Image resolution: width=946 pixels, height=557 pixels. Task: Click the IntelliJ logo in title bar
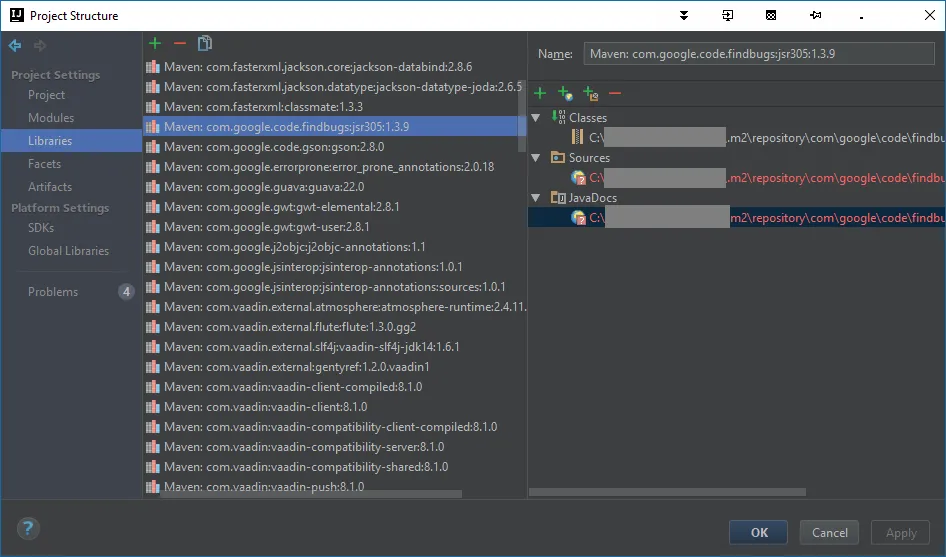(17, 15)
